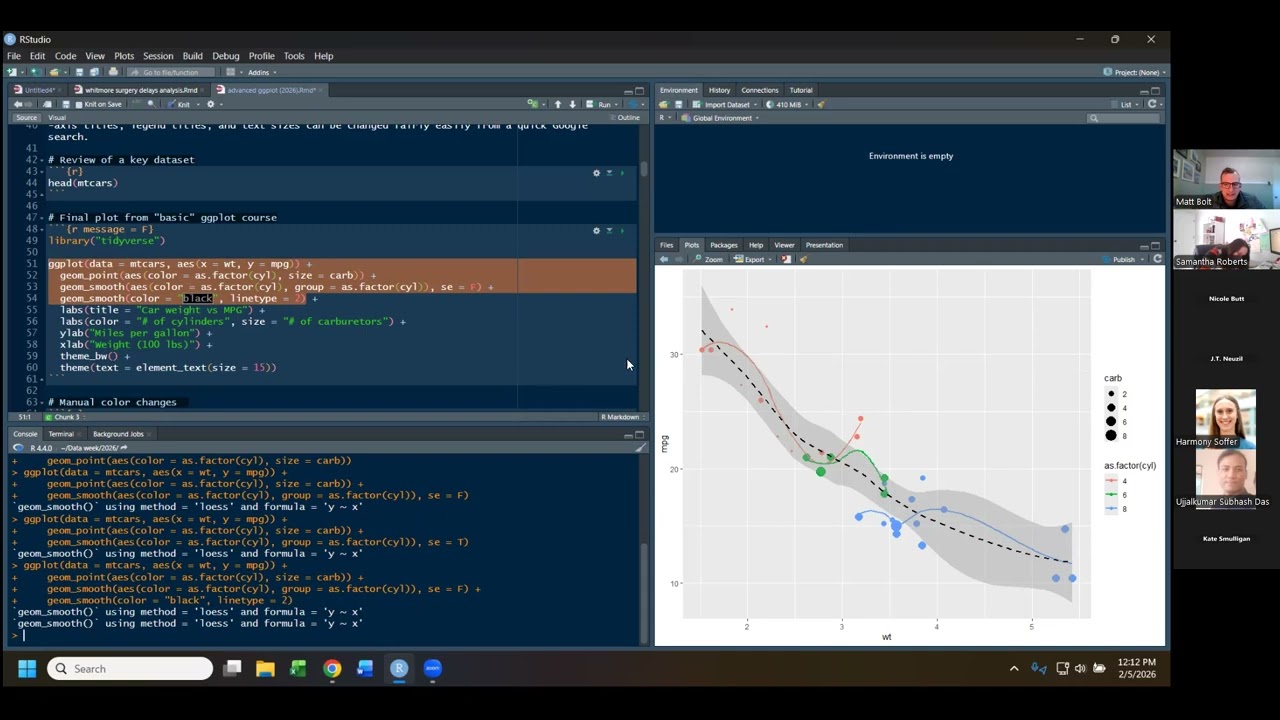Image resolution: width=1280 pixels, height=720 pixels.
Task: Insert a new code chunk
Action: pyautogui.click(x=533, y=104)
